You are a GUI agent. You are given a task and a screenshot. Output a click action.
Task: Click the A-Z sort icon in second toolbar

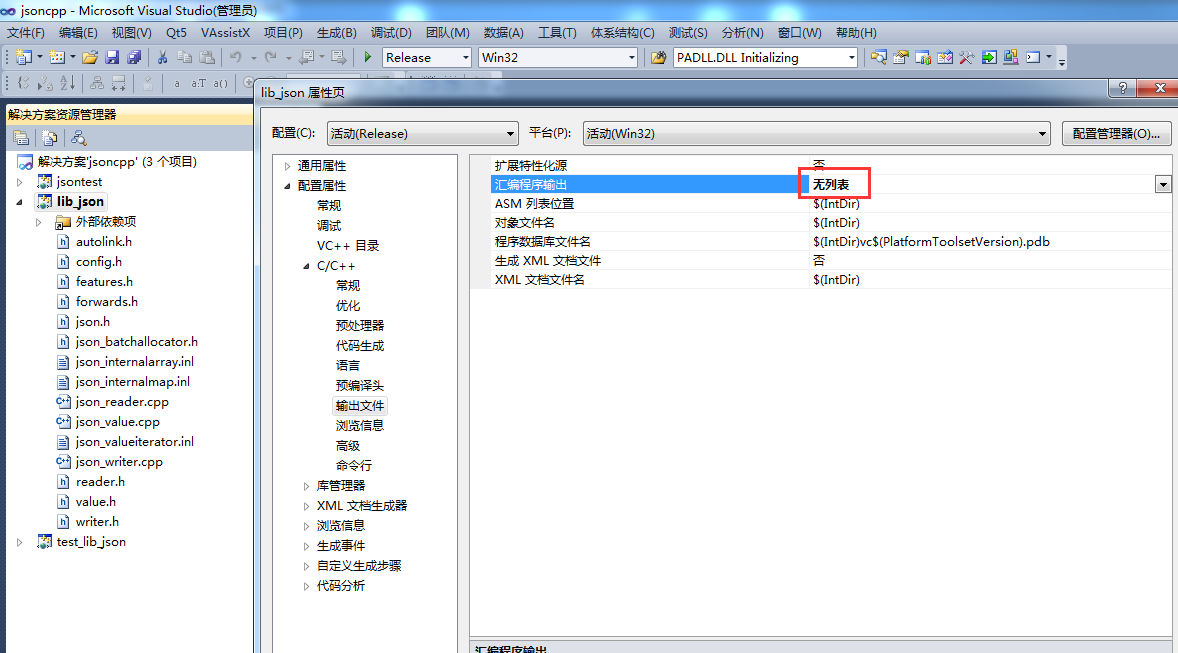(x=68, y=83)
